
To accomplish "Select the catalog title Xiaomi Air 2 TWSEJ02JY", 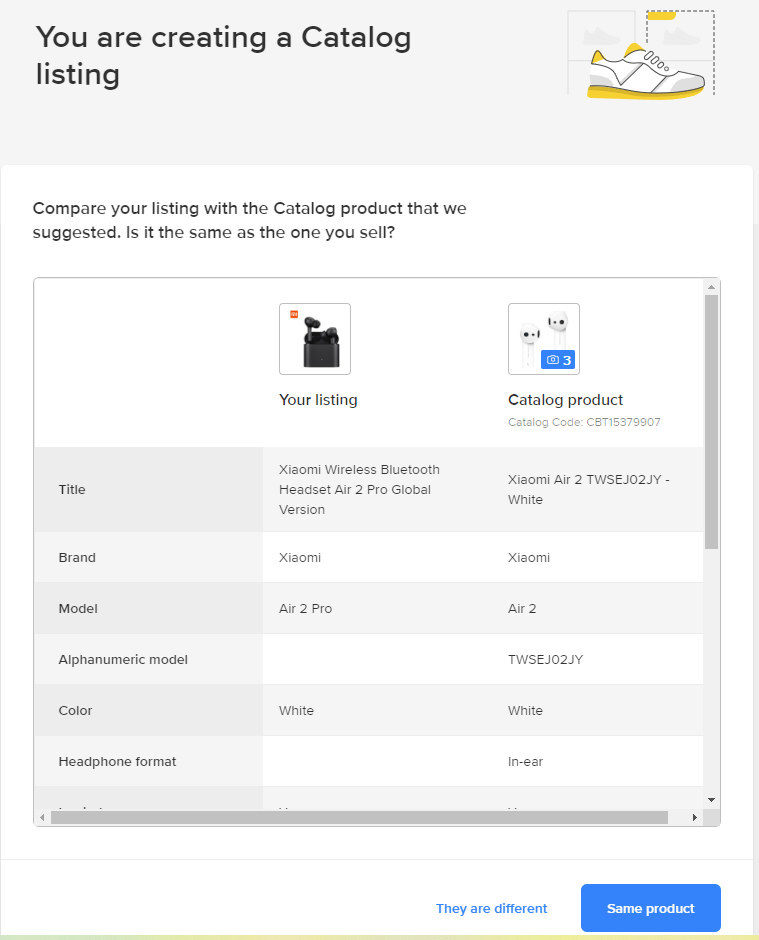I will pos(588,489).
